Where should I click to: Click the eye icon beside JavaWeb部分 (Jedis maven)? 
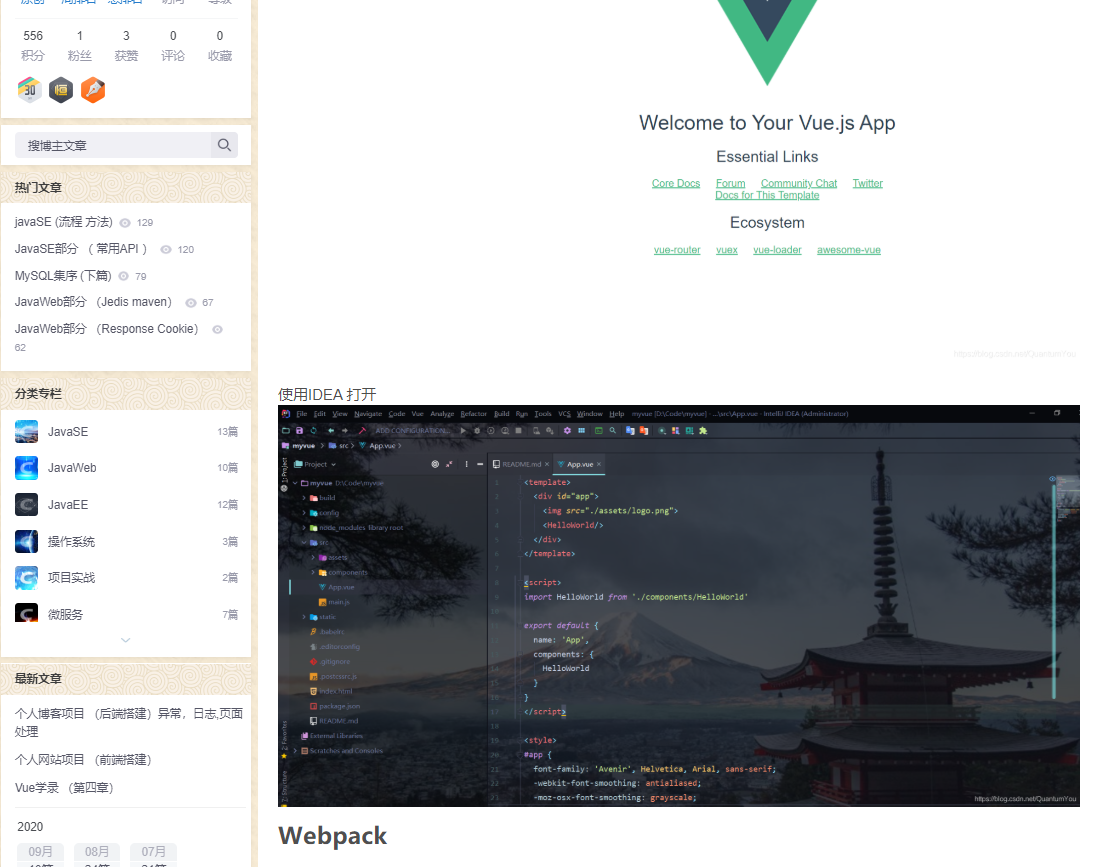(190, 303)
